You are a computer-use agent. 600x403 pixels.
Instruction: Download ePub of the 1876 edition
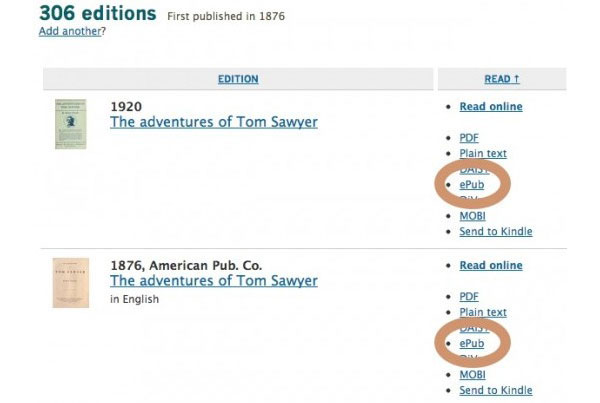coord(472,344)
